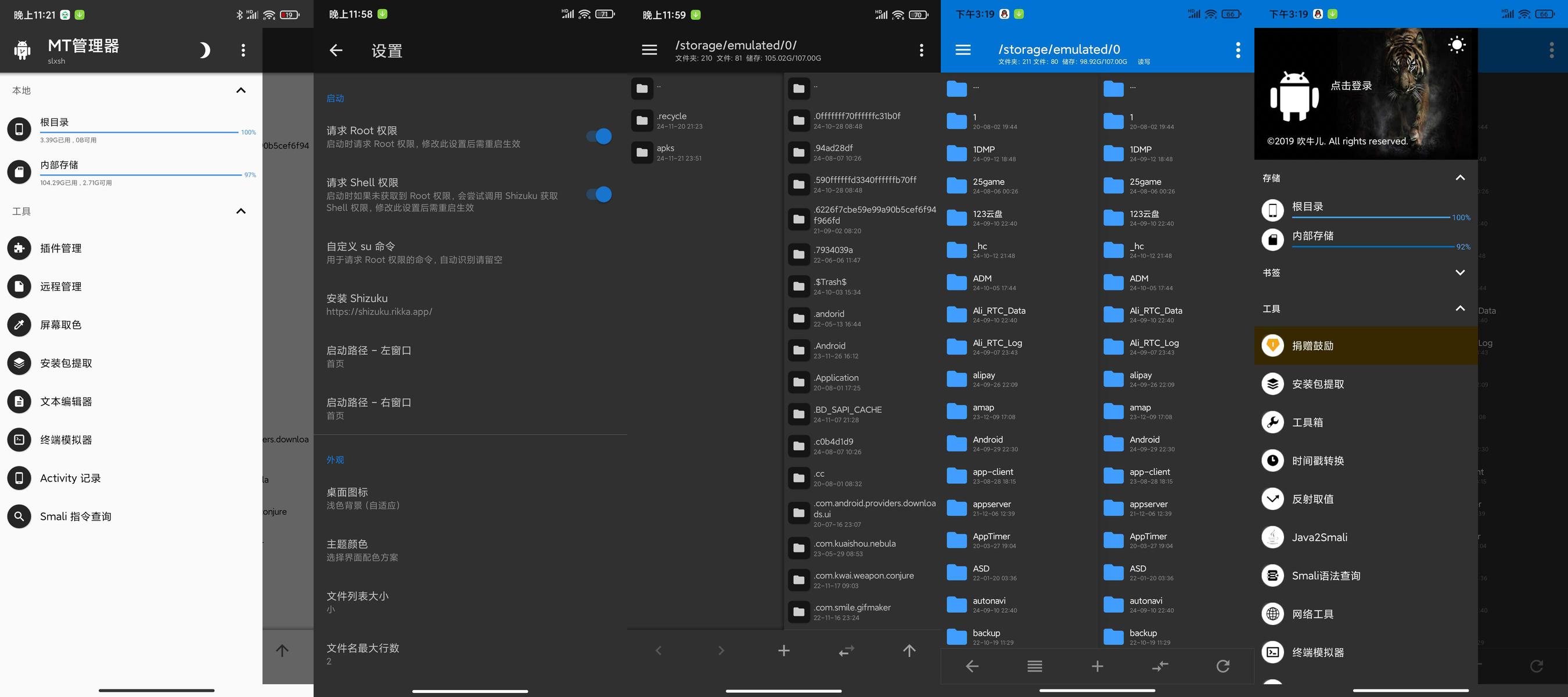Open 时间戳转换 timestamp converter
The width and height of the screenshot is (1568, 697).
pos(1365,461)
